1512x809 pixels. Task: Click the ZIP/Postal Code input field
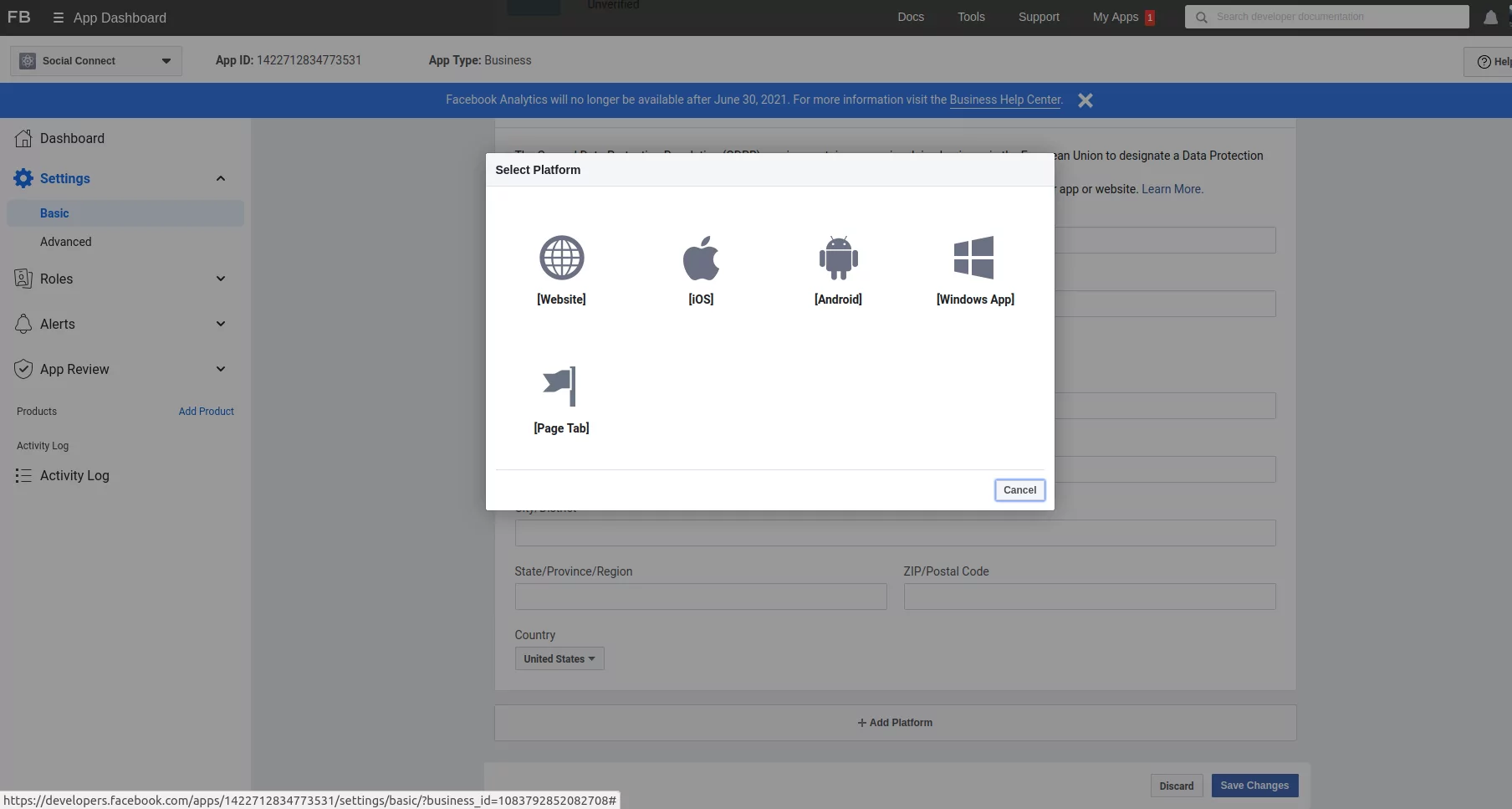(x=1090, y=597)
